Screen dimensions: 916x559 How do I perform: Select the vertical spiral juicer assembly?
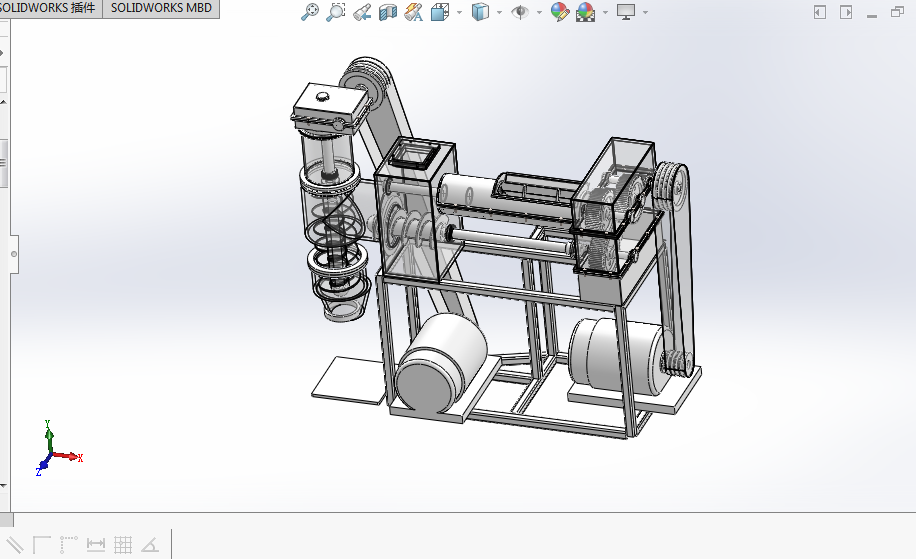pyautogui.click(x=334, y=204)
